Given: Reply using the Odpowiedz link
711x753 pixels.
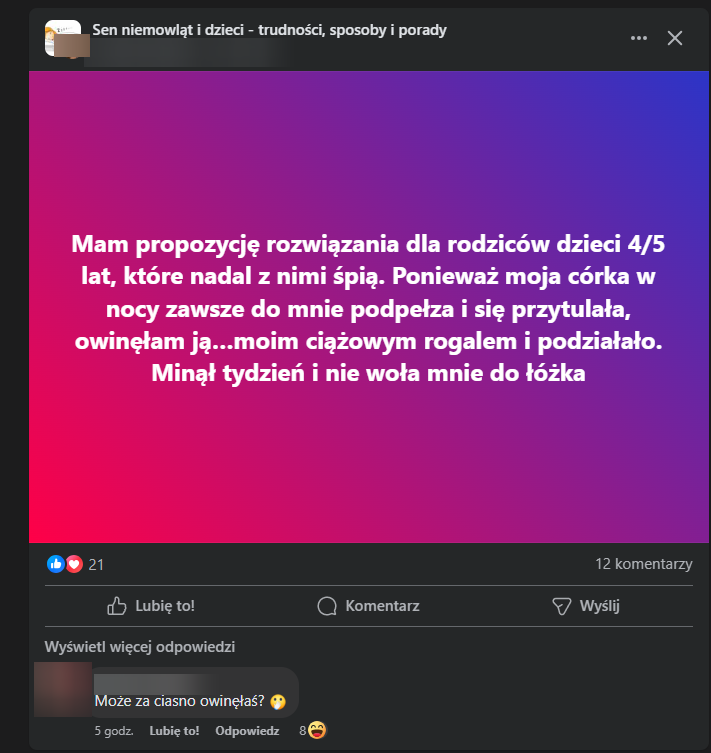Looking at the screenshot, I should 247,731.
